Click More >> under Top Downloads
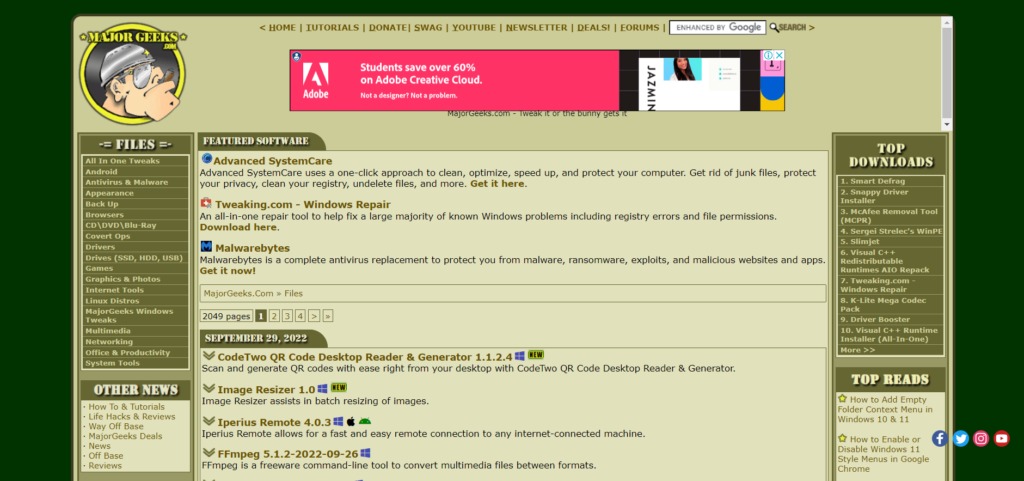 [857, 350]
